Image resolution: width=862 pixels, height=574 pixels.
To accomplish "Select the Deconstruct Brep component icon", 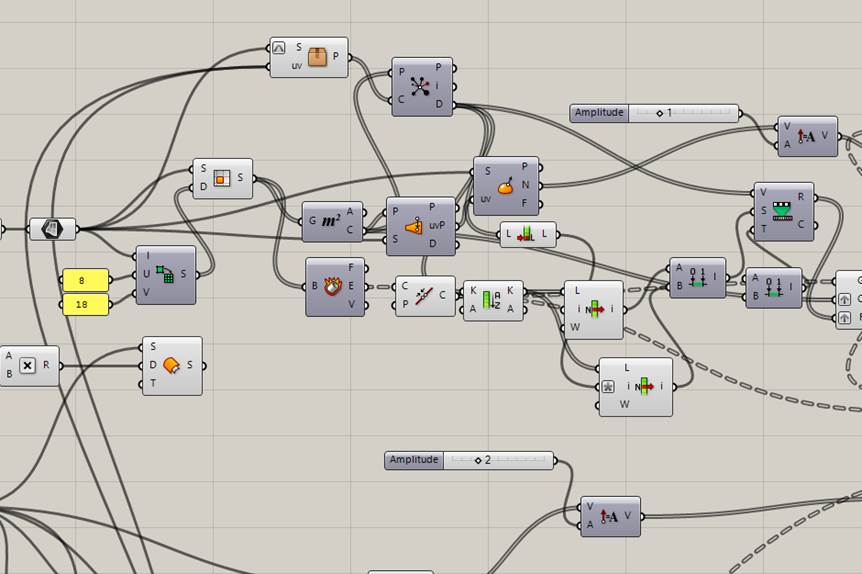I will (x=335, y=287).
